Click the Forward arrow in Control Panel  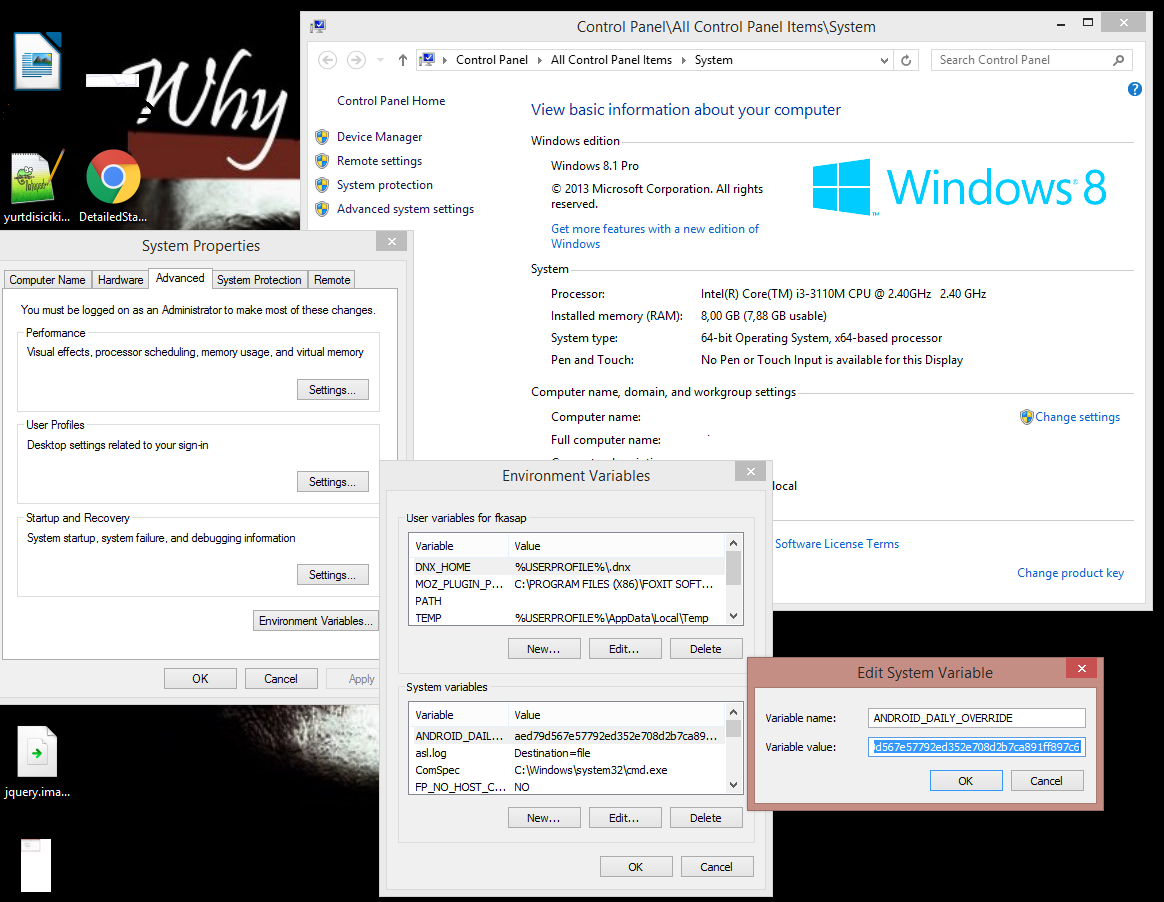pos(356,60)
